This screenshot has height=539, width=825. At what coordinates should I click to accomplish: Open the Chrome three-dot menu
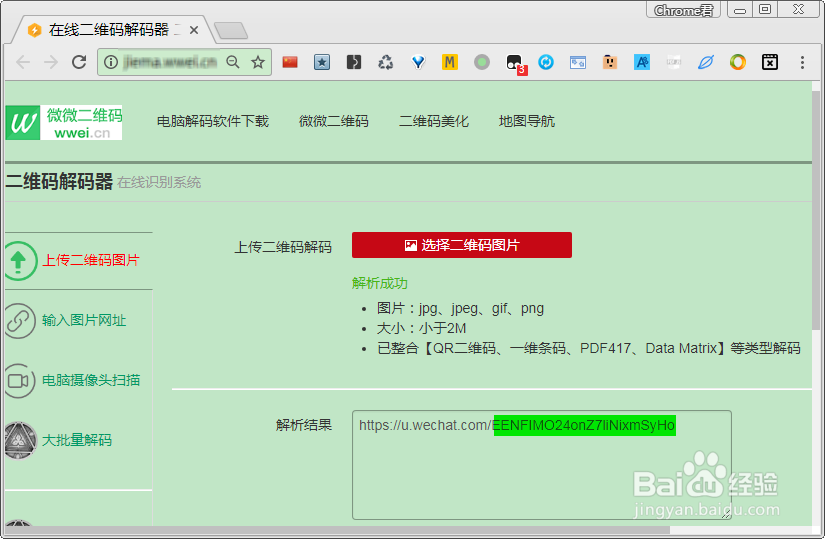pos(802,62)
